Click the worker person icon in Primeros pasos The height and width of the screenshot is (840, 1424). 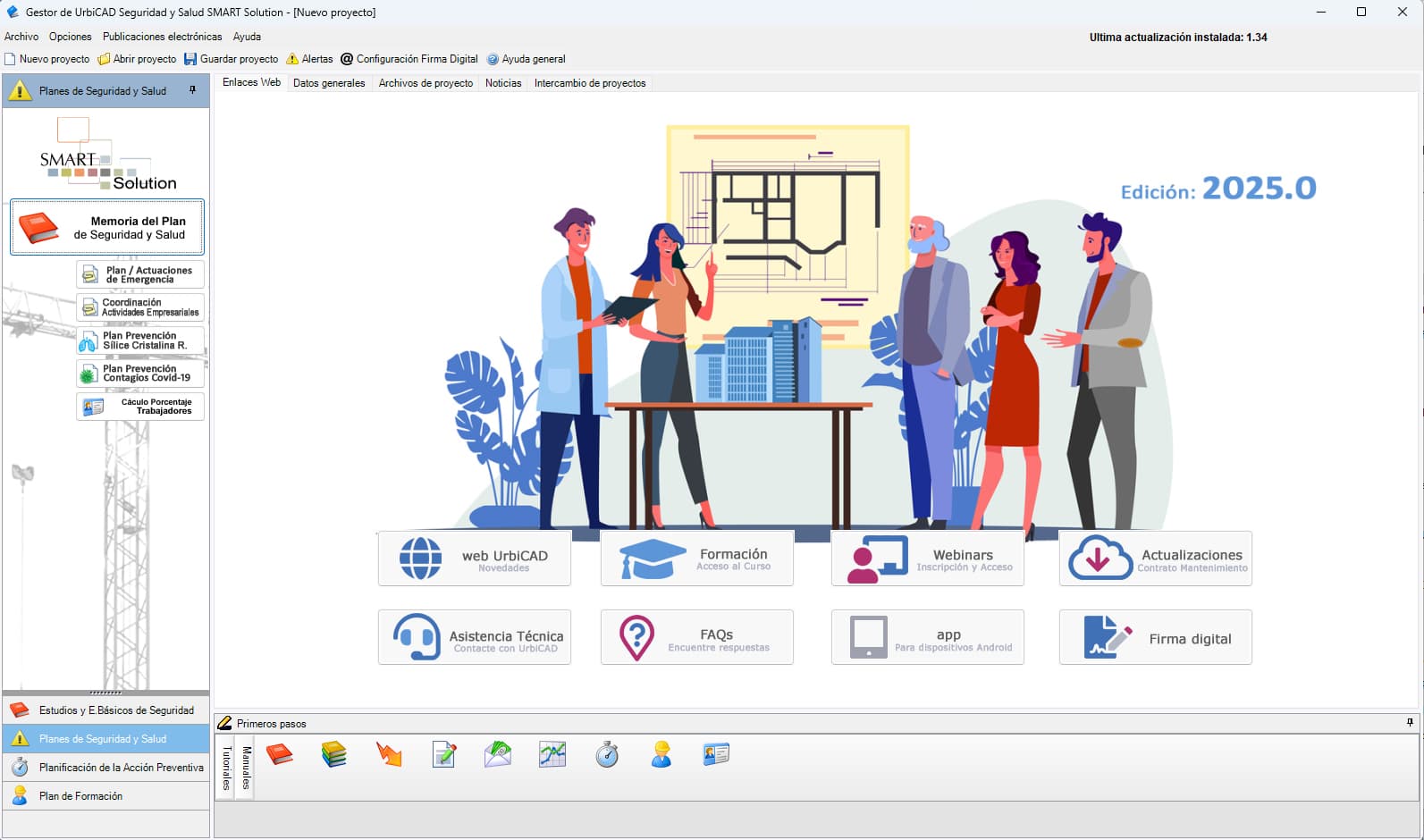click(661, 754)
